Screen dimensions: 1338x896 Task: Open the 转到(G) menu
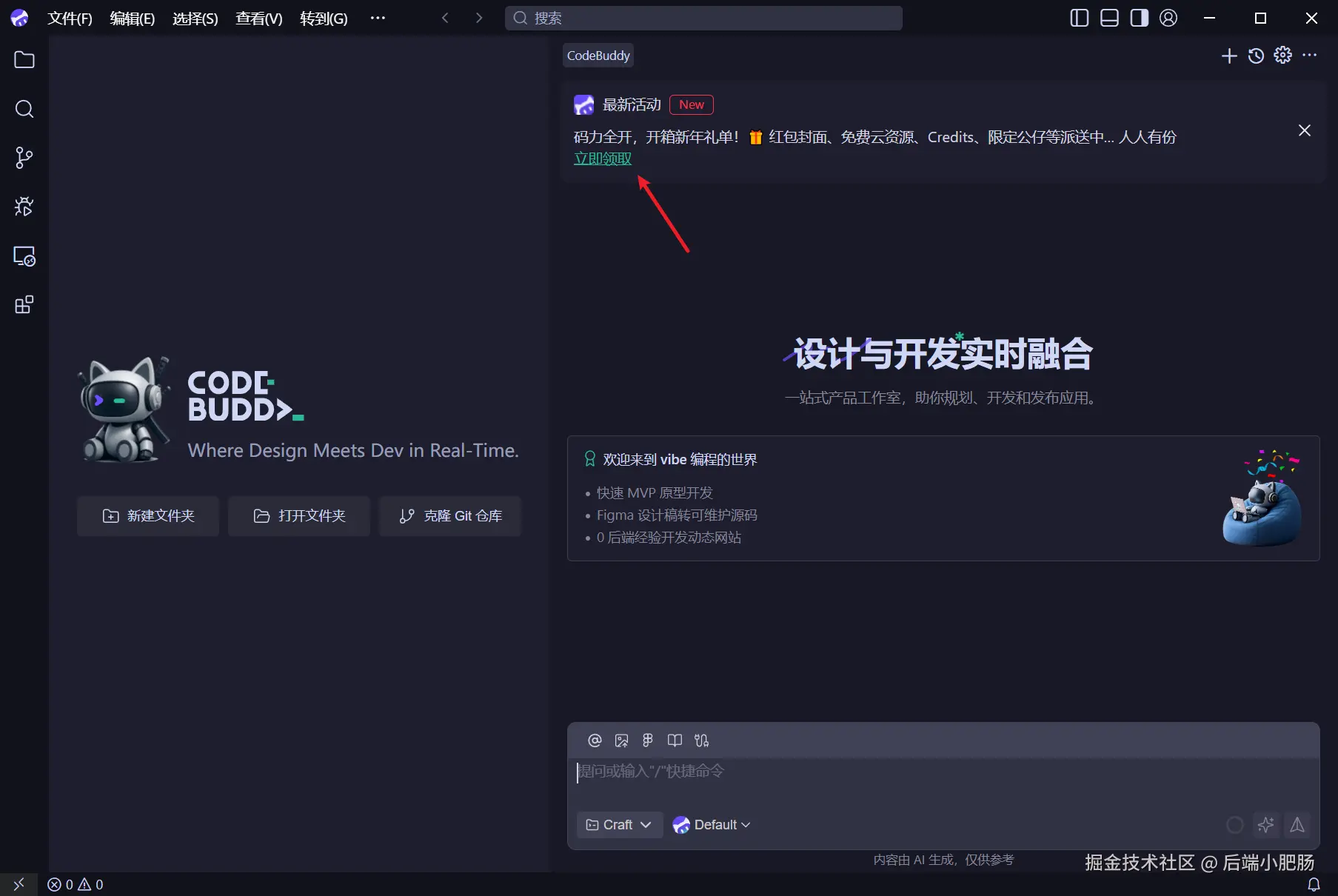click(x=324, y=19)
